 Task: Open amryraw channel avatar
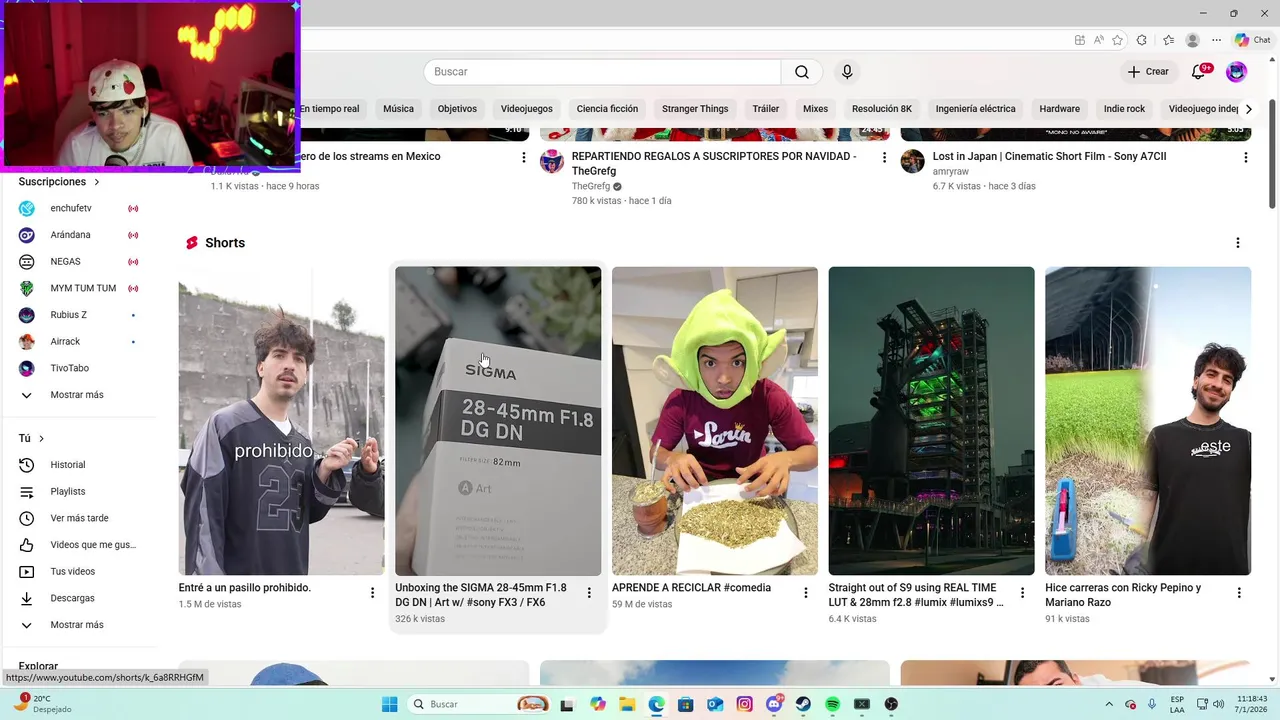pos(912,161)
